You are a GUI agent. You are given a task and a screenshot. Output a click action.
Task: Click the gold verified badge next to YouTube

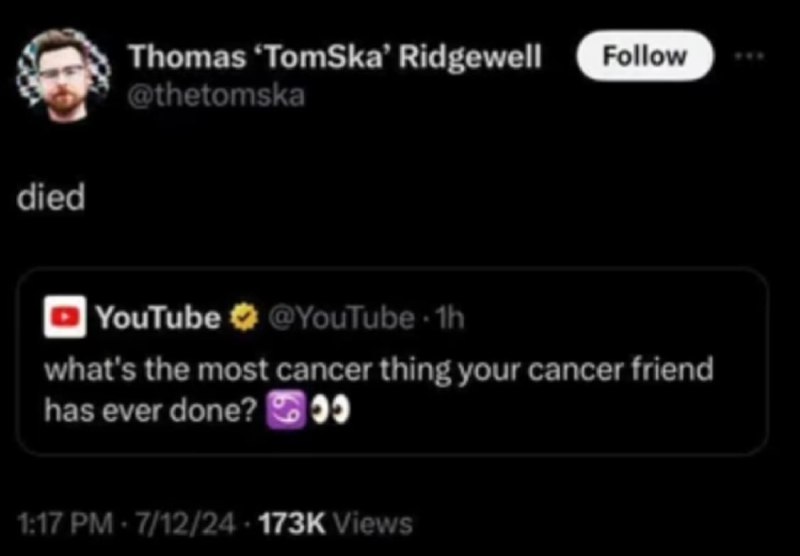(243, 318)
